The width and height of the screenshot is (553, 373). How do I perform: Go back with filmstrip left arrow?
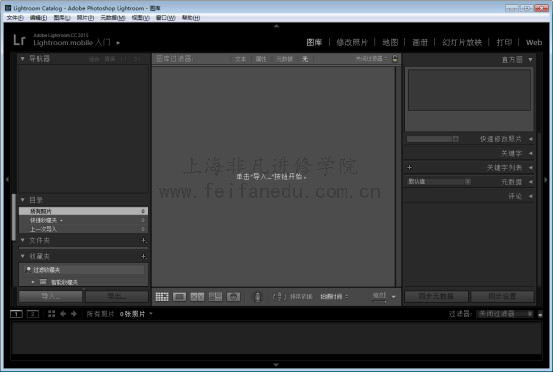pyautogui.click(x=63, y=314)
